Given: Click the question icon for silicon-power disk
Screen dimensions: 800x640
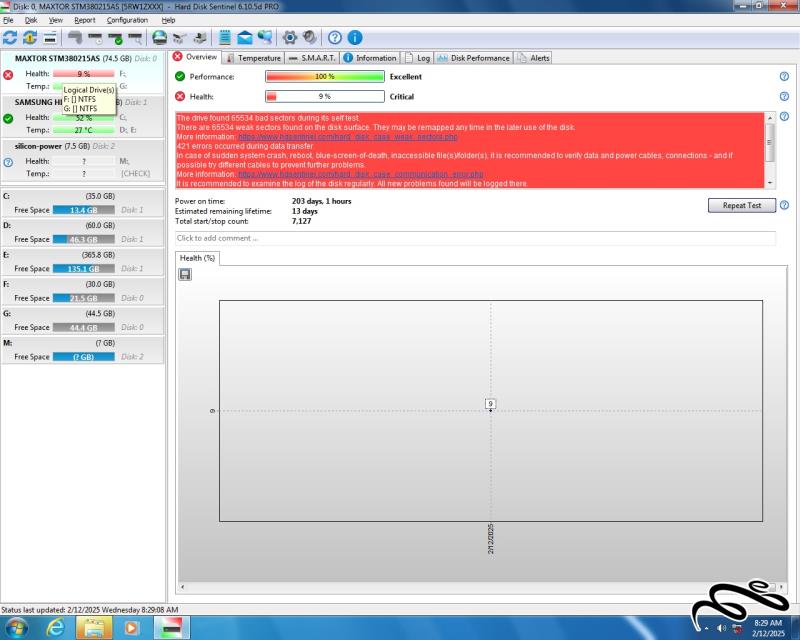Looking at the screenshot, I should (x=8, y=162).
